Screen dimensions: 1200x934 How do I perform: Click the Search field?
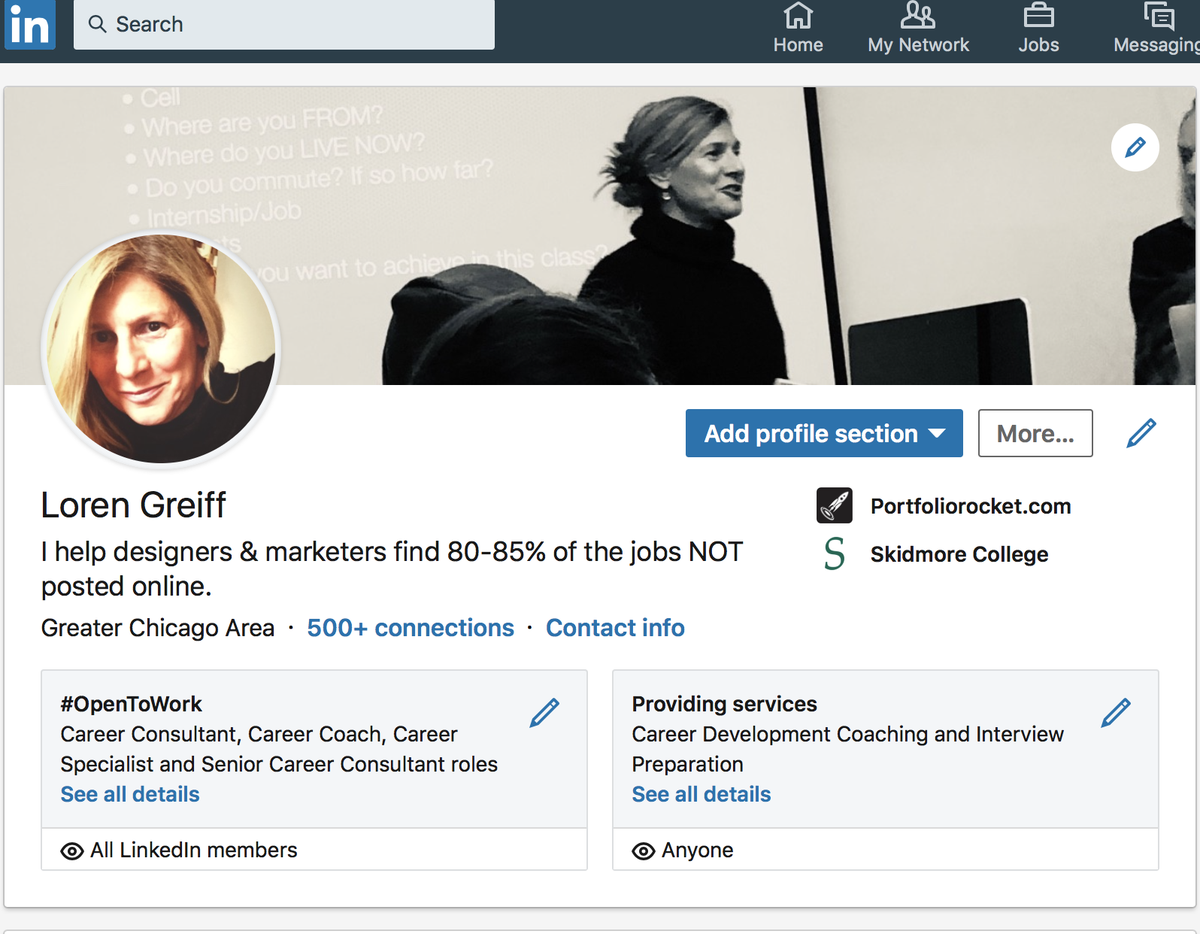coord(284,24)
